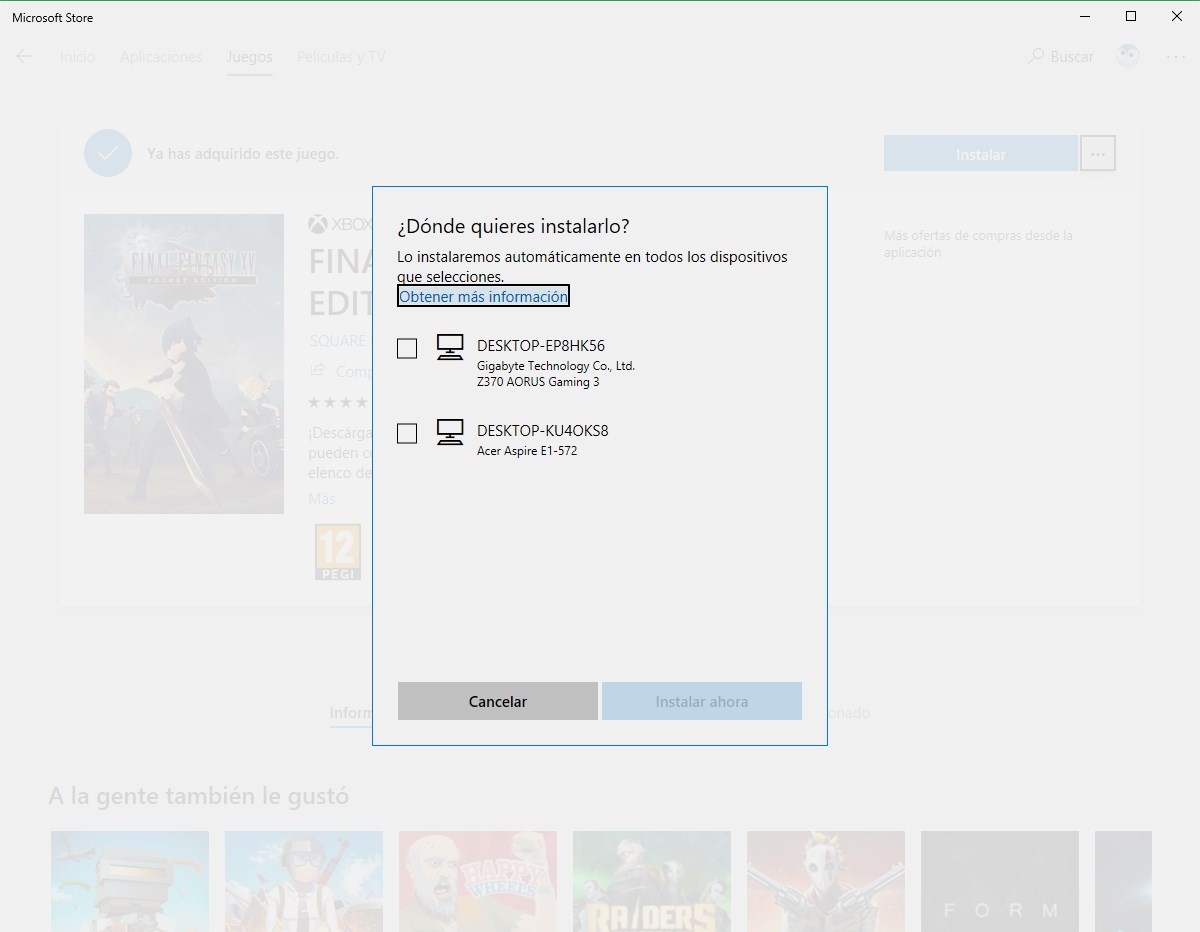Expand the description with Más link

point(322,498)
